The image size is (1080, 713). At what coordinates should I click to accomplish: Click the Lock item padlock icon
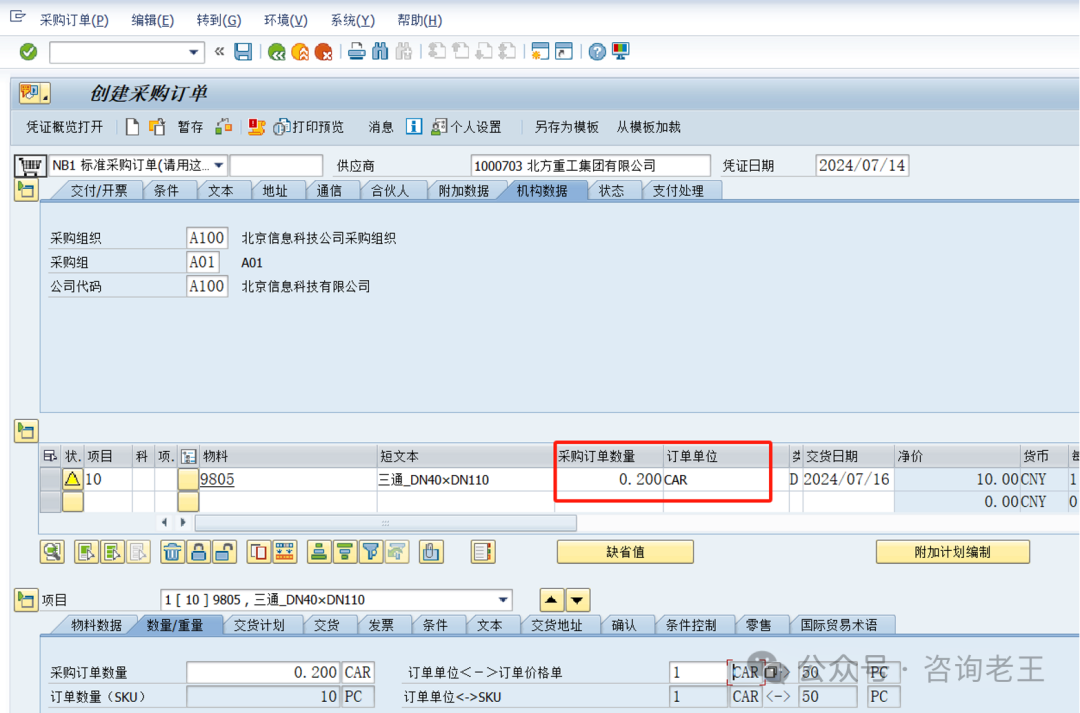(198, 551)
